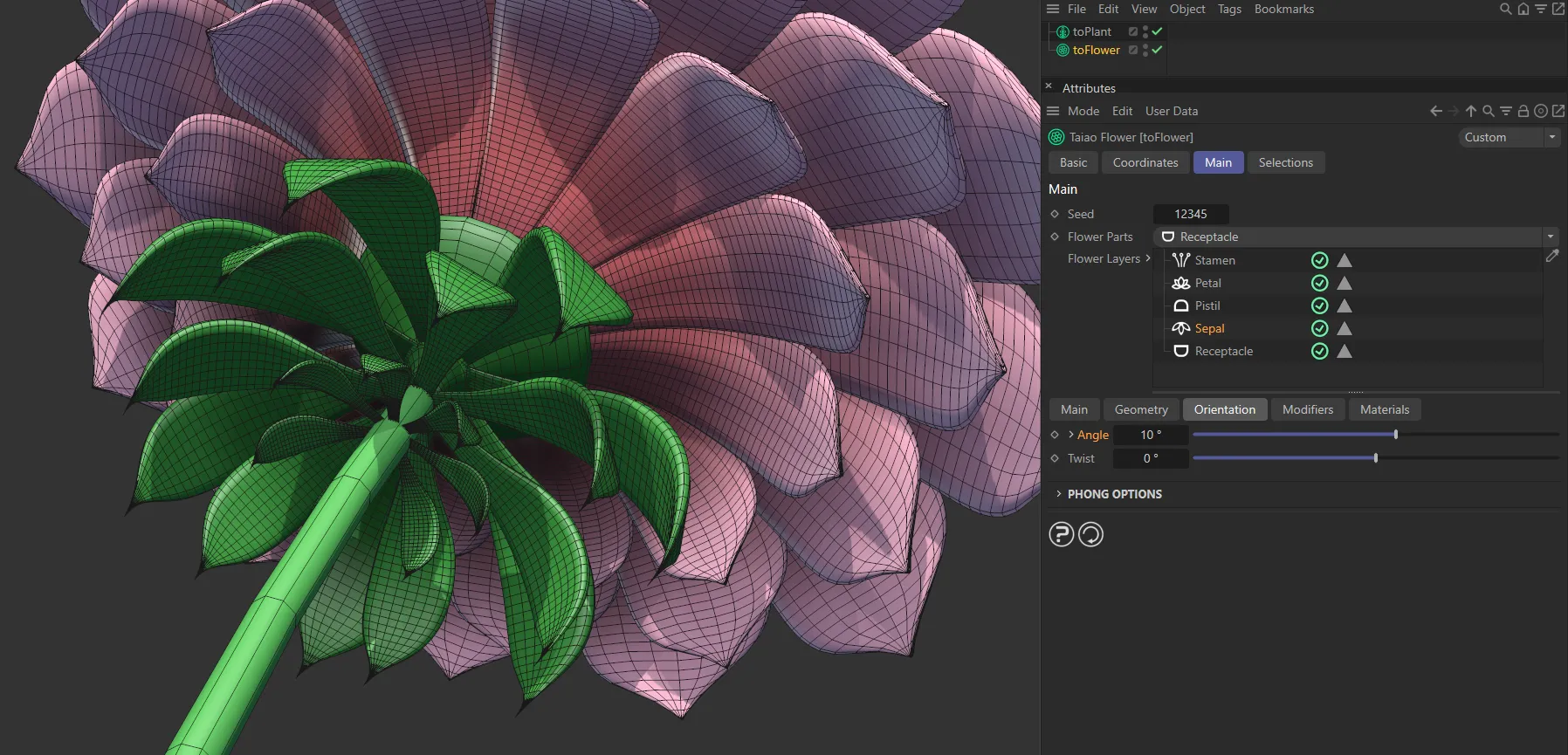Click the triangle icon on Stamen row
Viewport: 1568px width, 755px height.
(1344, 260)
